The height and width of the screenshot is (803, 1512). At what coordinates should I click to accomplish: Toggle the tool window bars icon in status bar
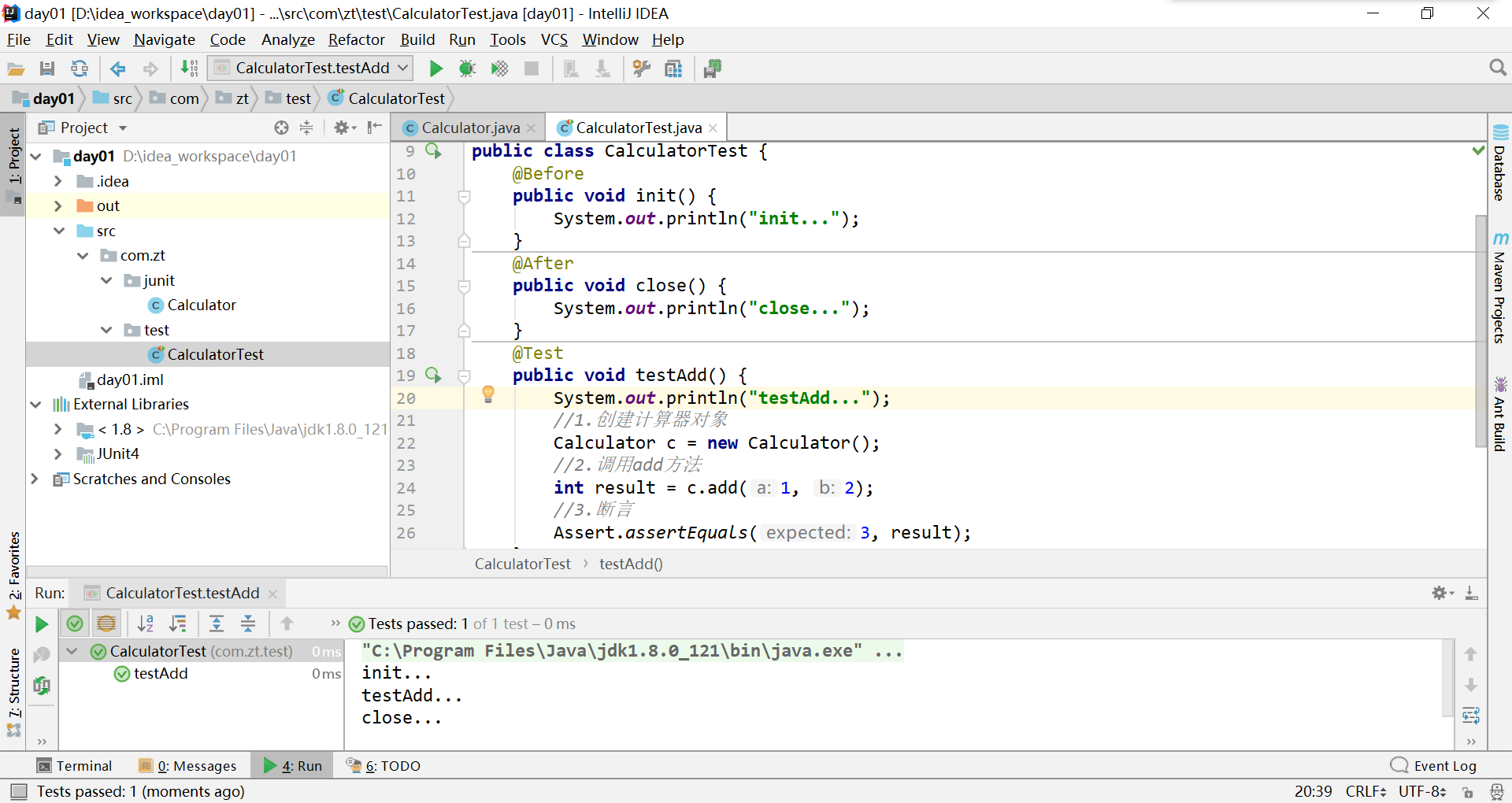[20, 792]
